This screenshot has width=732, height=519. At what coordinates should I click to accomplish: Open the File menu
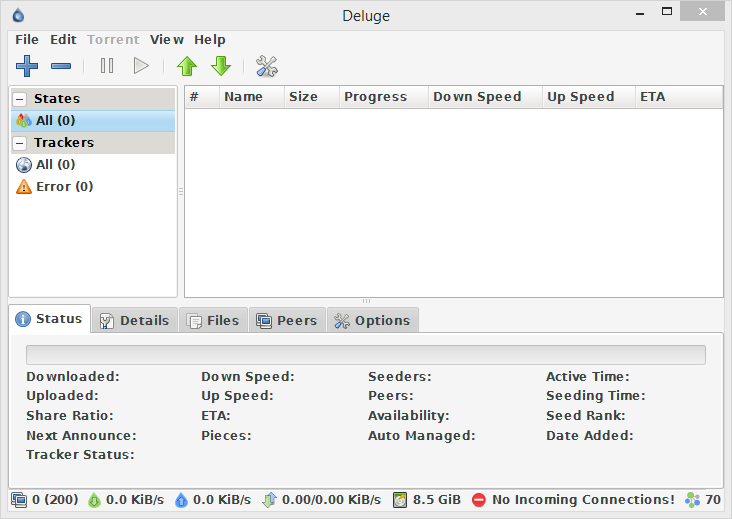(x=27, y=40)
